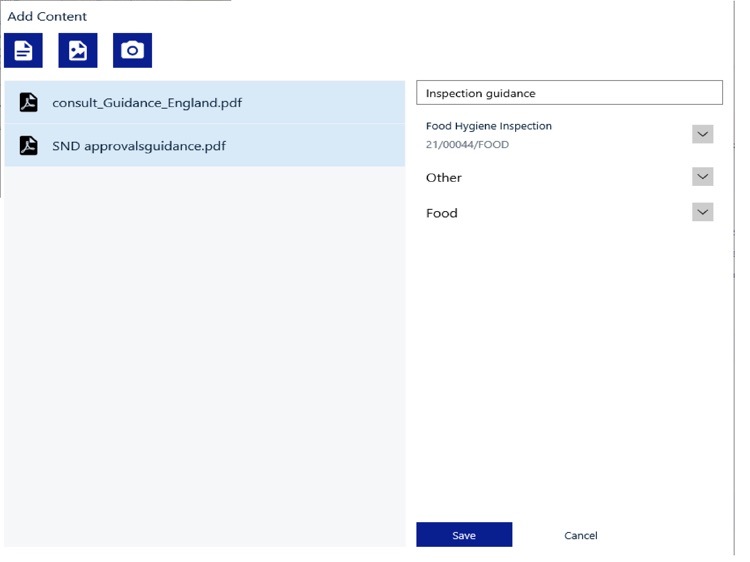Open the Other dropdown chevron
Viewport: 750px width, 562px height.
703,176
